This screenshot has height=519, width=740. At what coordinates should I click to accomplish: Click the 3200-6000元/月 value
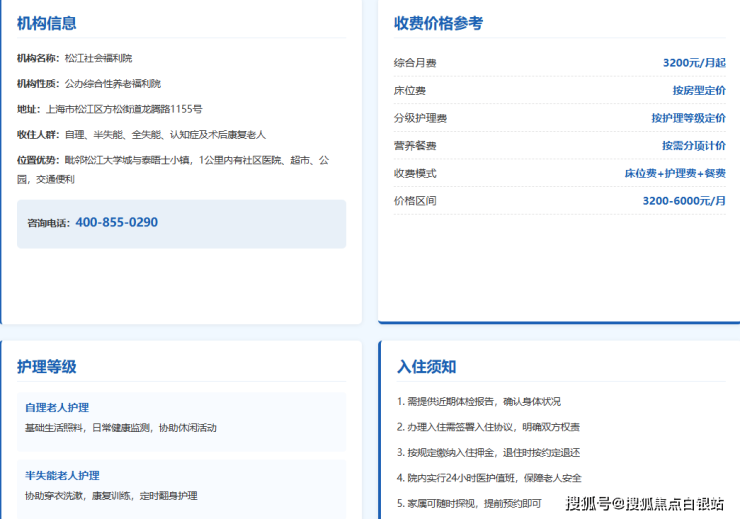(x=684, y=201)
